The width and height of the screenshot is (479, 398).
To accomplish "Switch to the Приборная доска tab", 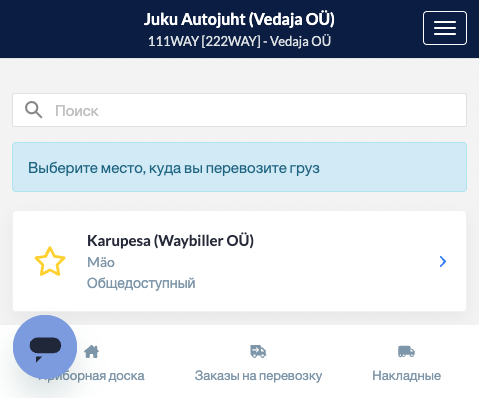I will coord(91,363).
